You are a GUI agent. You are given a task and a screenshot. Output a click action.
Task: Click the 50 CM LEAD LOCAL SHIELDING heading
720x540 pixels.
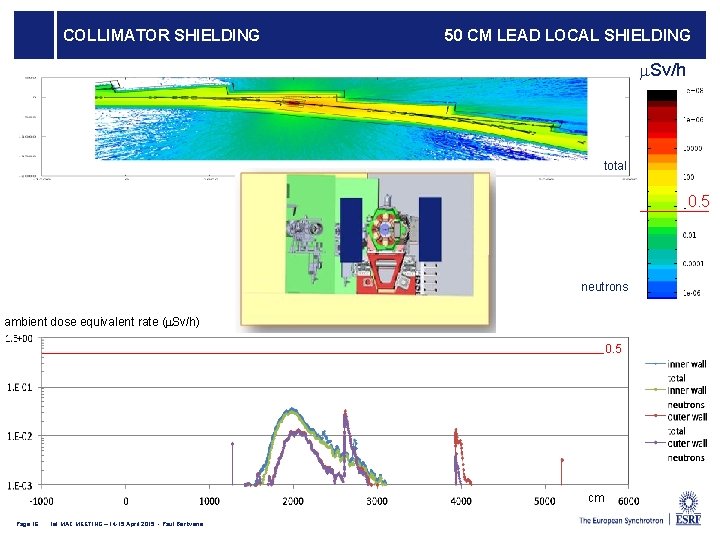click(x=567, y=35)
